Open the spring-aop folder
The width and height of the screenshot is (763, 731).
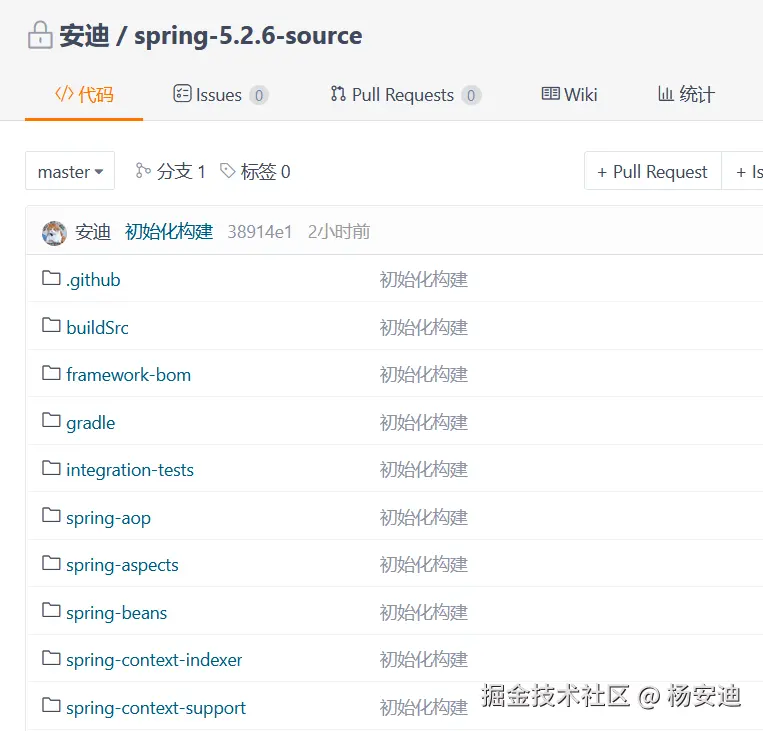pyautogui.click(x=109, y=518)
